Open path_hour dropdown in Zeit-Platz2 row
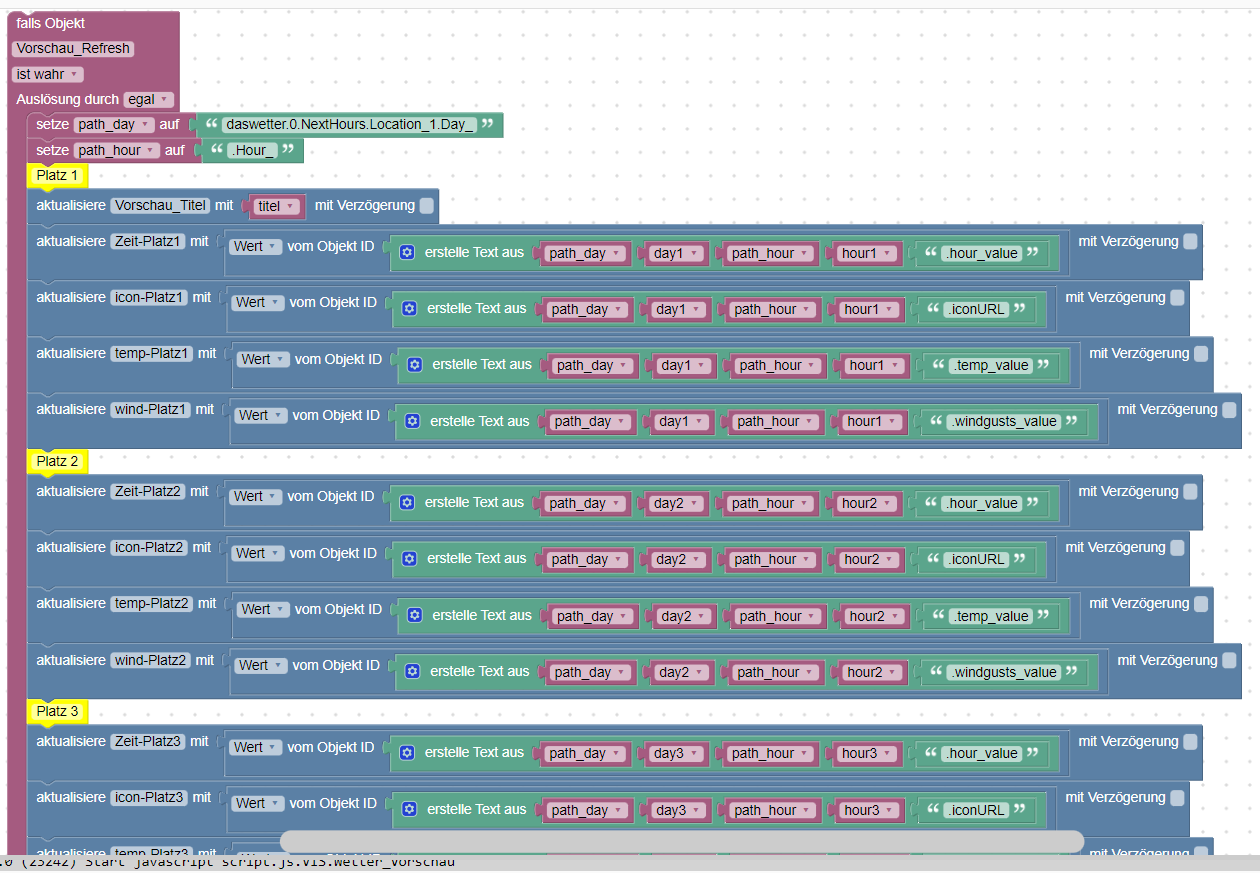This screenshot has height=873, width=1260. tap(771, 503)
